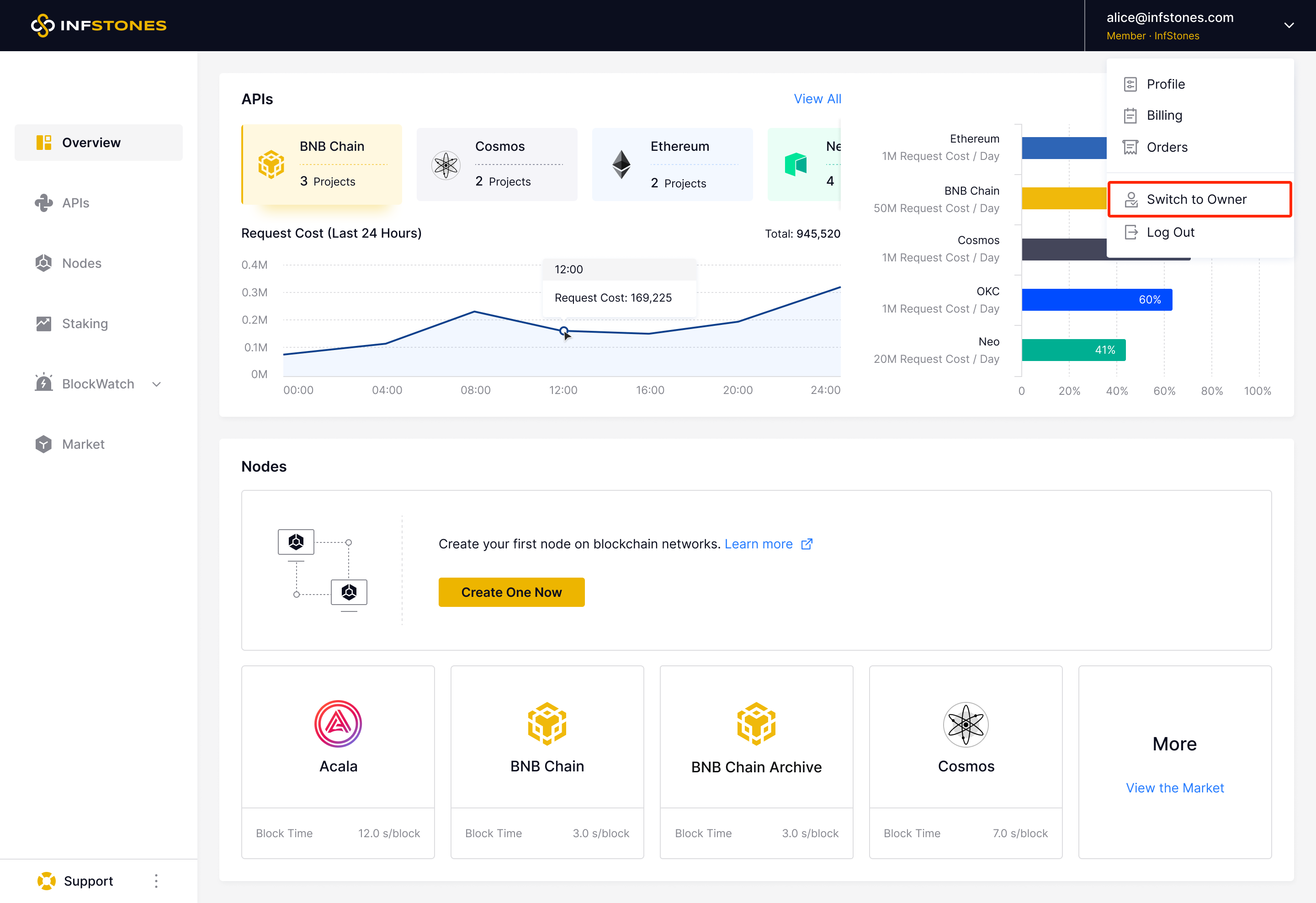Click the InfStones logo
The image size is (1316, 903).
pyautogui.click(x=99, y=25)
